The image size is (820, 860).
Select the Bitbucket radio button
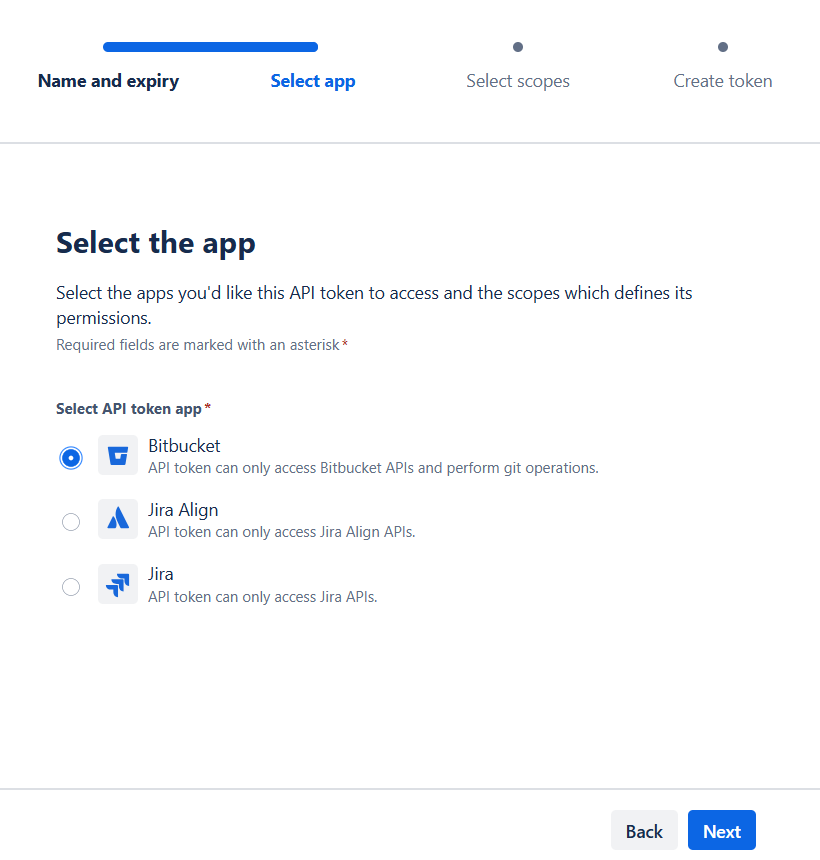click(71, 457)
